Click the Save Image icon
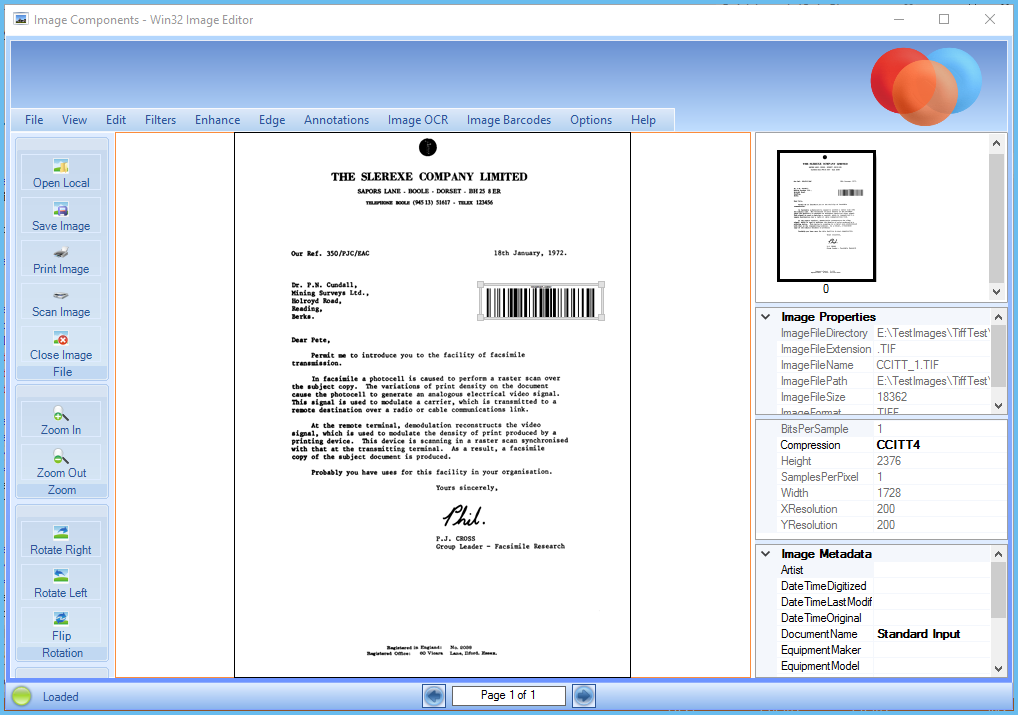The width and height of the screenshot is (1018, 715). [61, 209]
